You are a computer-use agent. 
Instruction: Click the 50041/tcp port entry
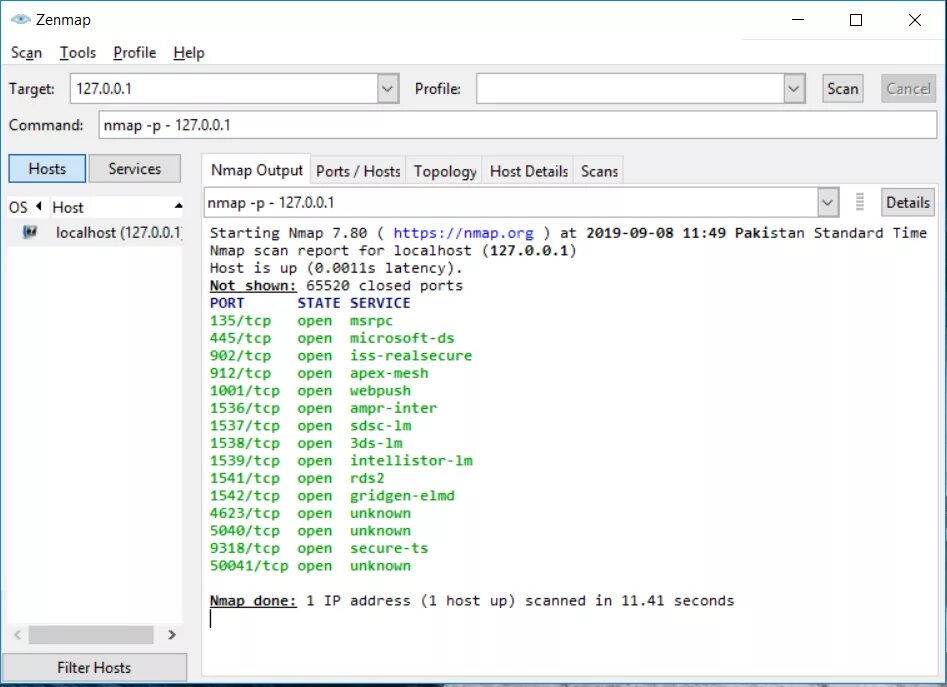[249, 566]
